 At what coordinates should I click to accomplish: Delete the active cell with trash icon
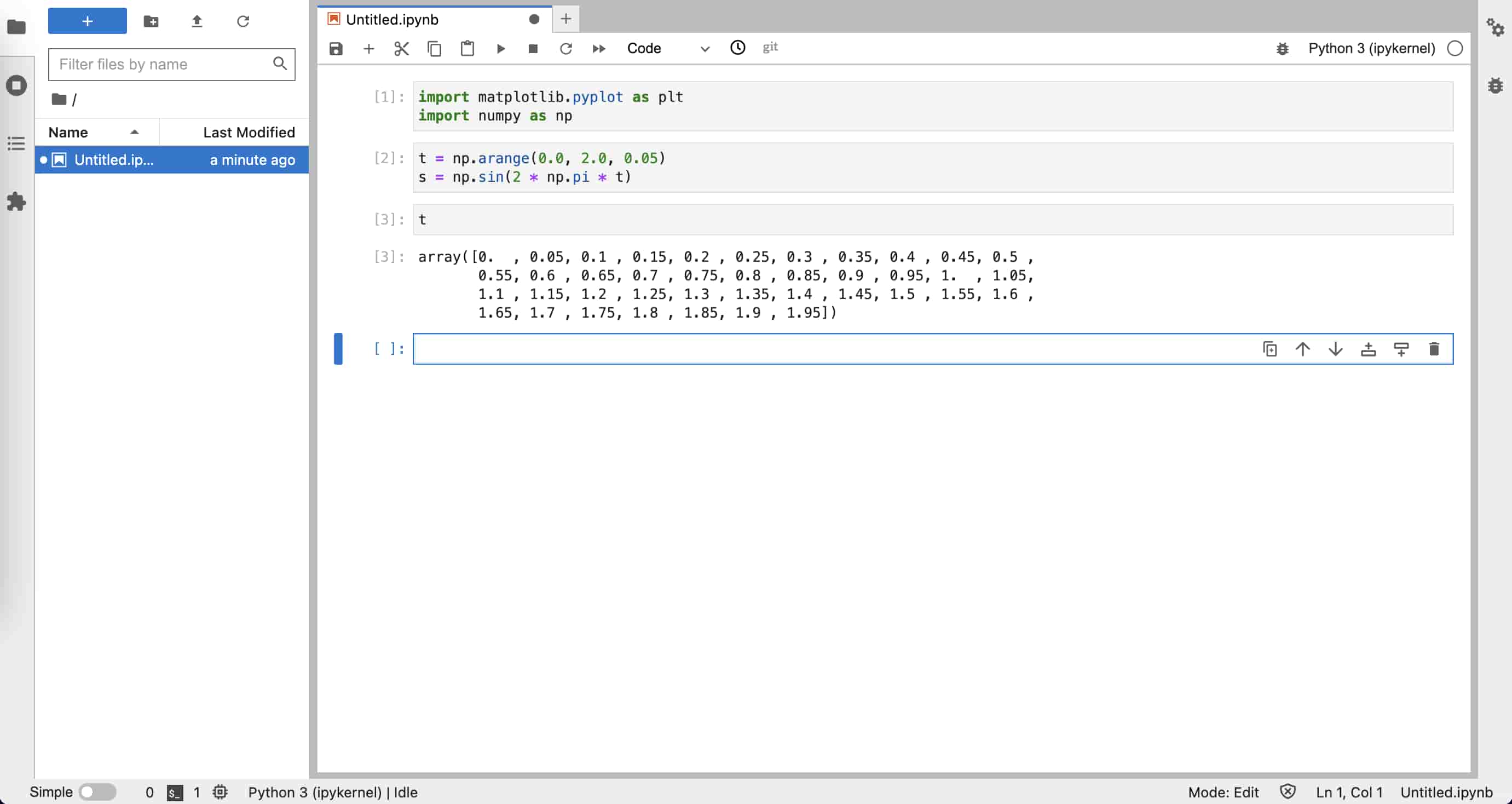click(1434, 349)
